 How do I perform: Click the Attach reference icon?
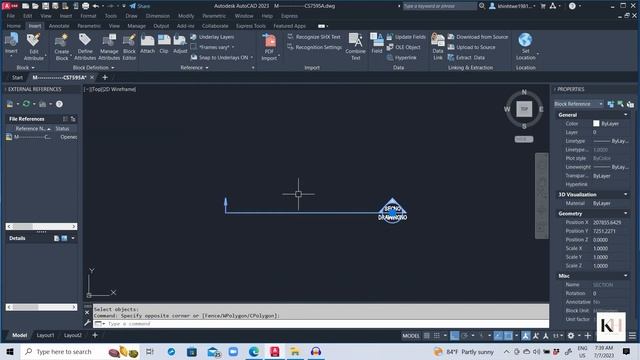(147, 40)
